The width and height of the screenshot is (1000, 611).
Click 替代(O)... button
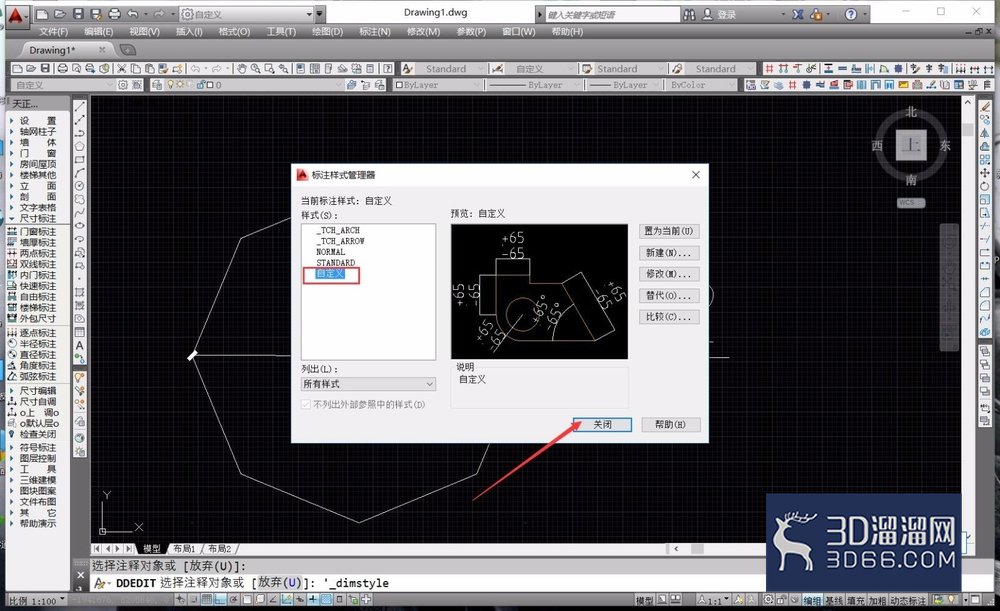coord(668,295)
